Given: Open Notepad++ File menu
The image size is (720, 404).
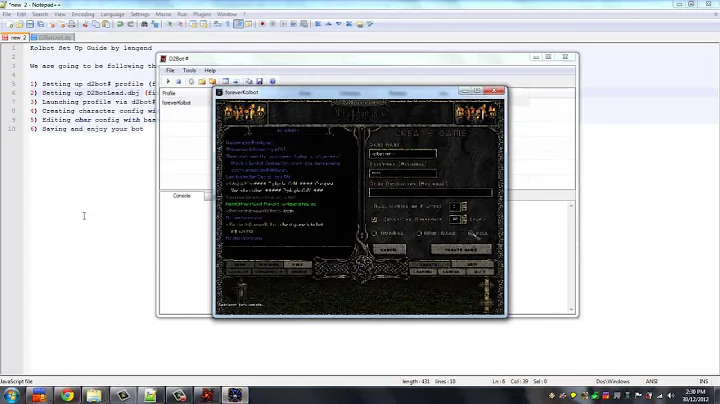Looking at the screenshot, I should click(6, 14).
